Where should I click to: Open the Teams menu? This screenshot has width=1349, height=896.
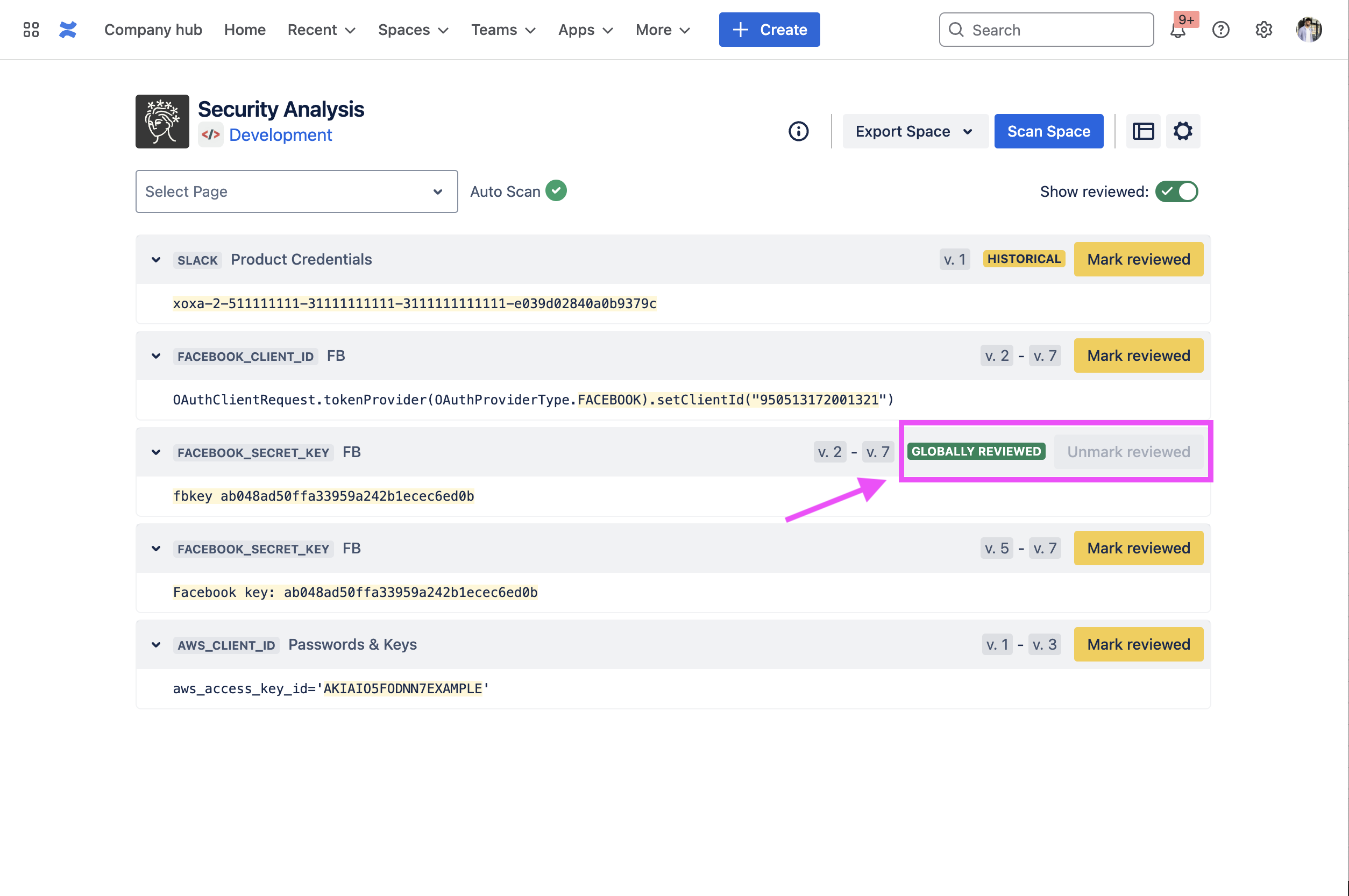click(503, 30)
